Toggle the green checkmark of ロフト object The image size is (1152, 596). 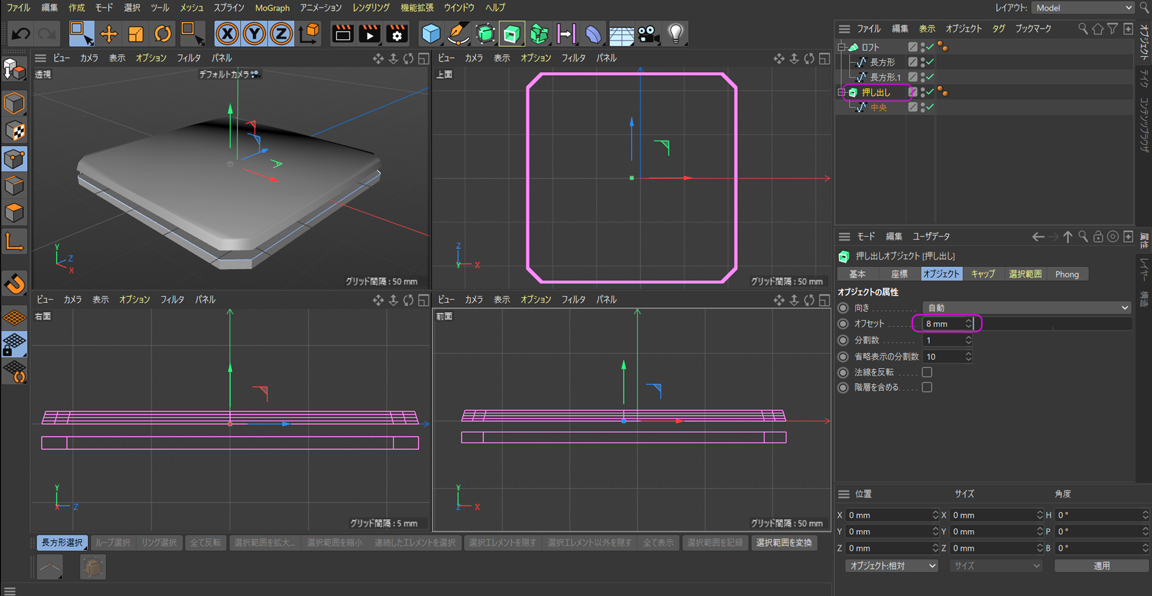[x=930, y=47]
